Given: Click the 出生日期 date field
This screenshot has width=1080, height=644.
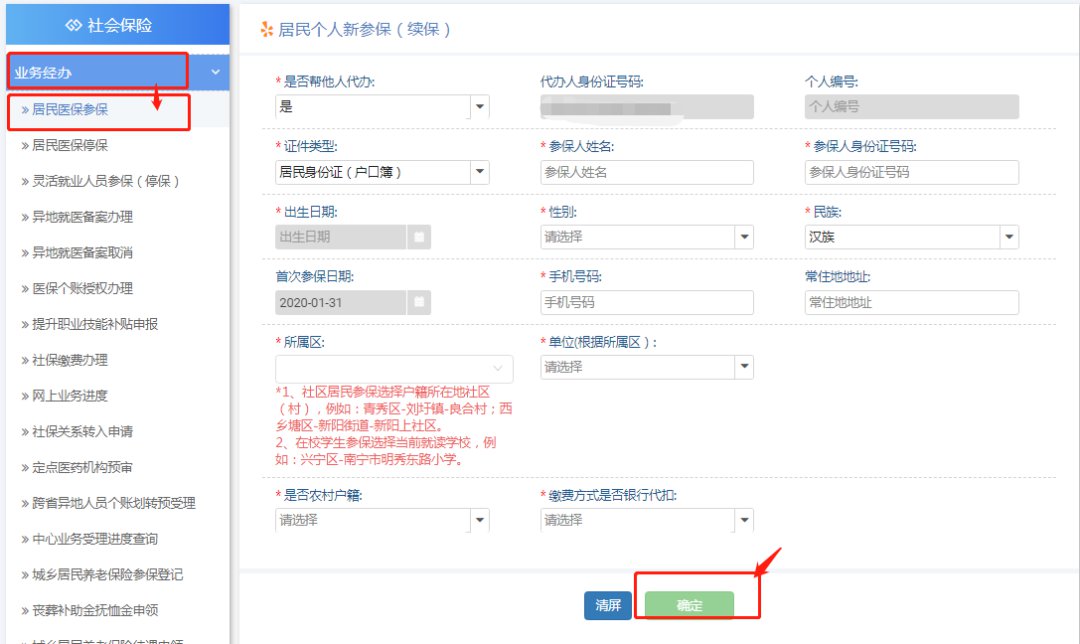Looking at the screenshot, I should coord(341,237).
